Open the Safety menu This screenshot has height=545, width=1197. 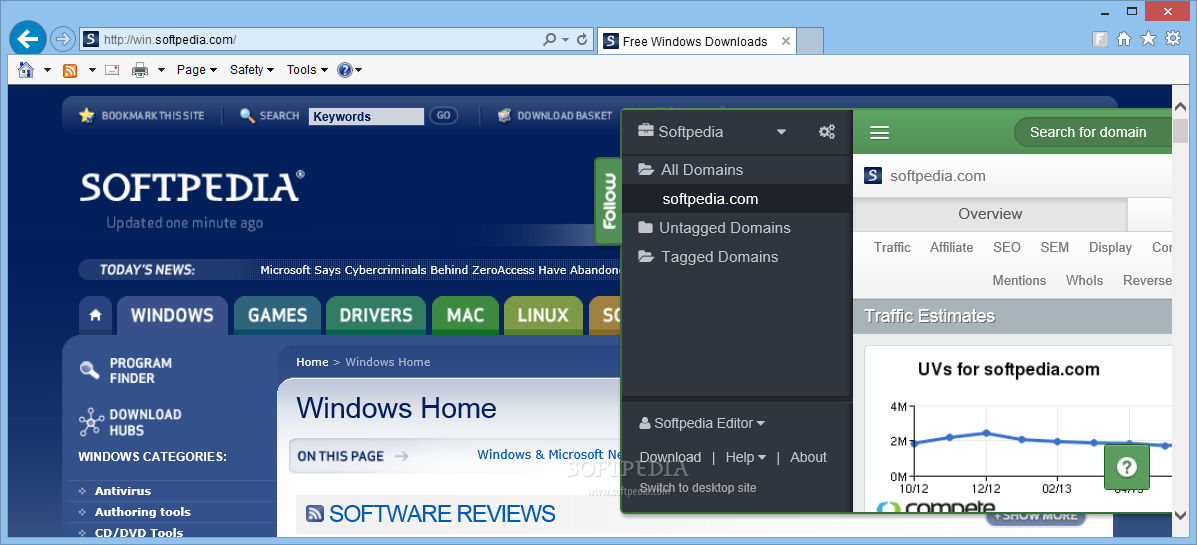coord(252,69)
